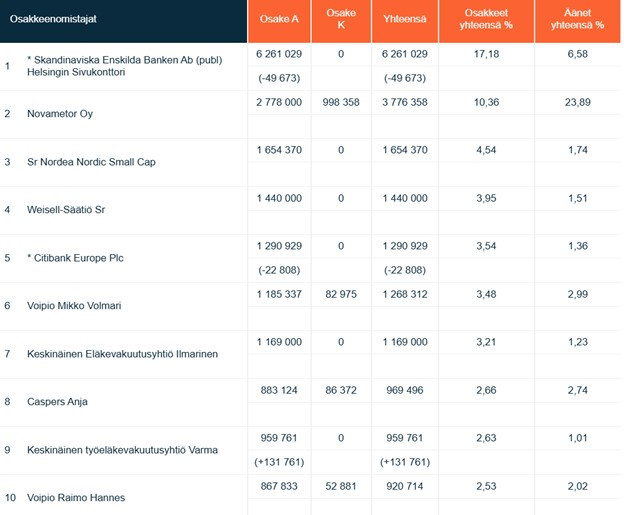The width and height of the screenshot is (624, 515).
Task: Click the Osake A column header
Action: (279, 19)
